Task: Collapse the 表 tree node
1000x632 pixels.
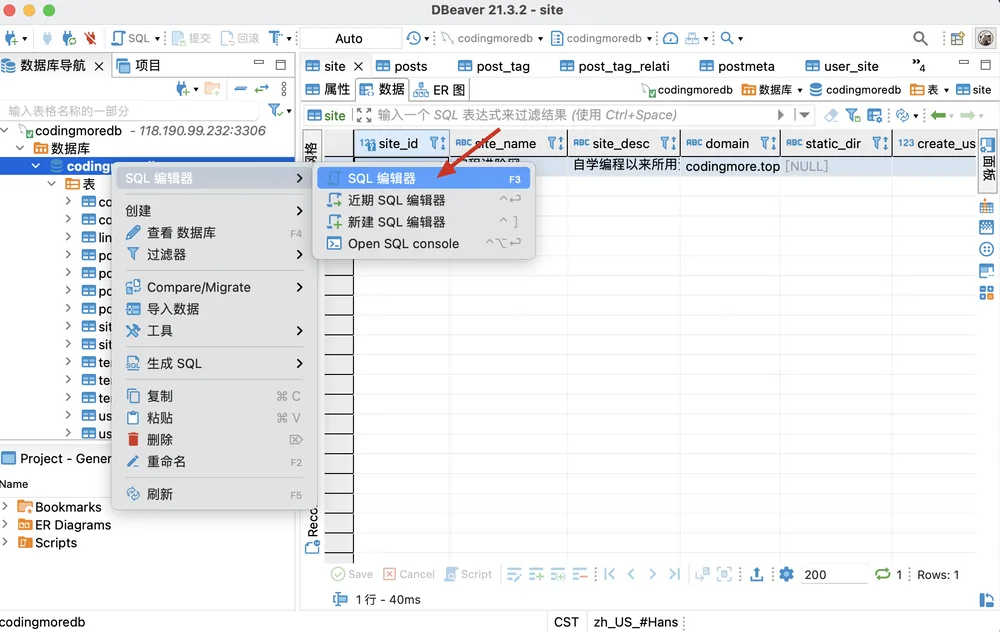Action: point(52,184)
